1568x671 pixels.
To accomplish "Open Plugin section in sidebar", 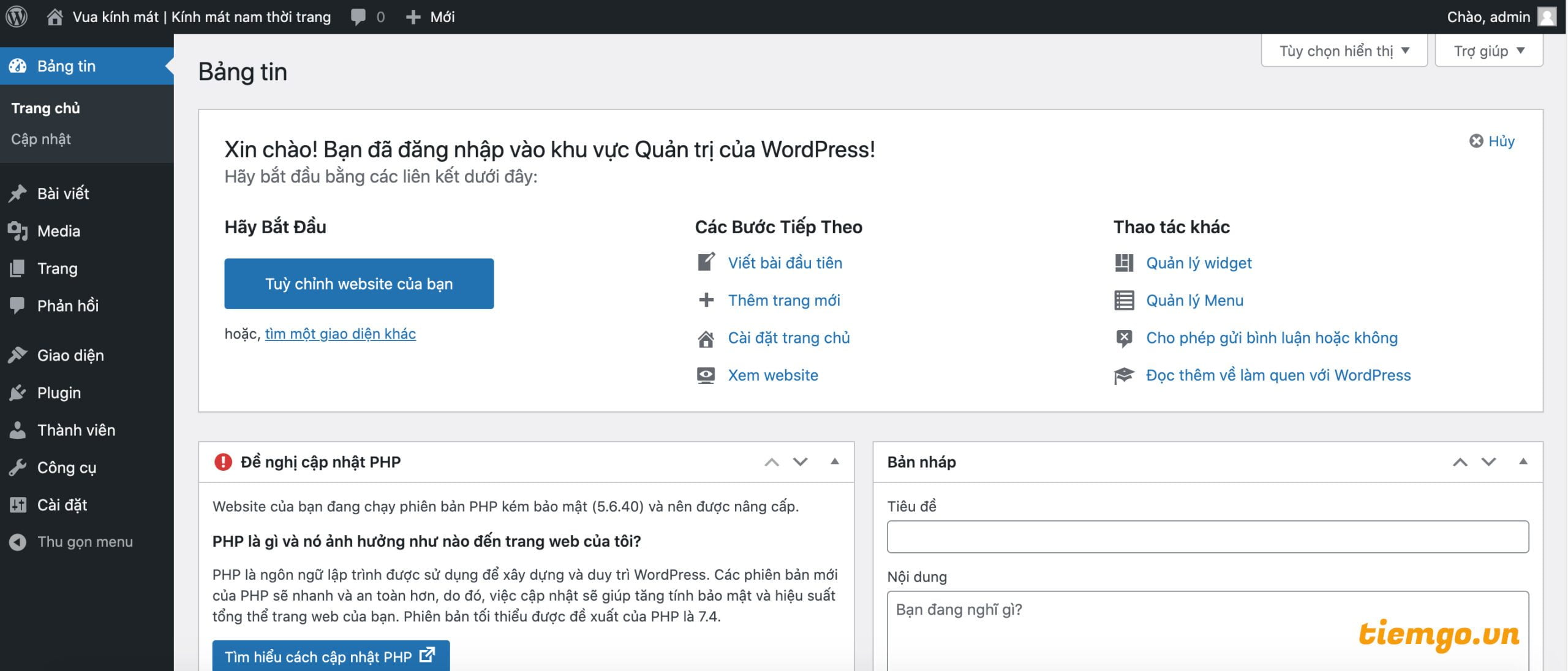I will pyautogui.click(x=59, y=392).
